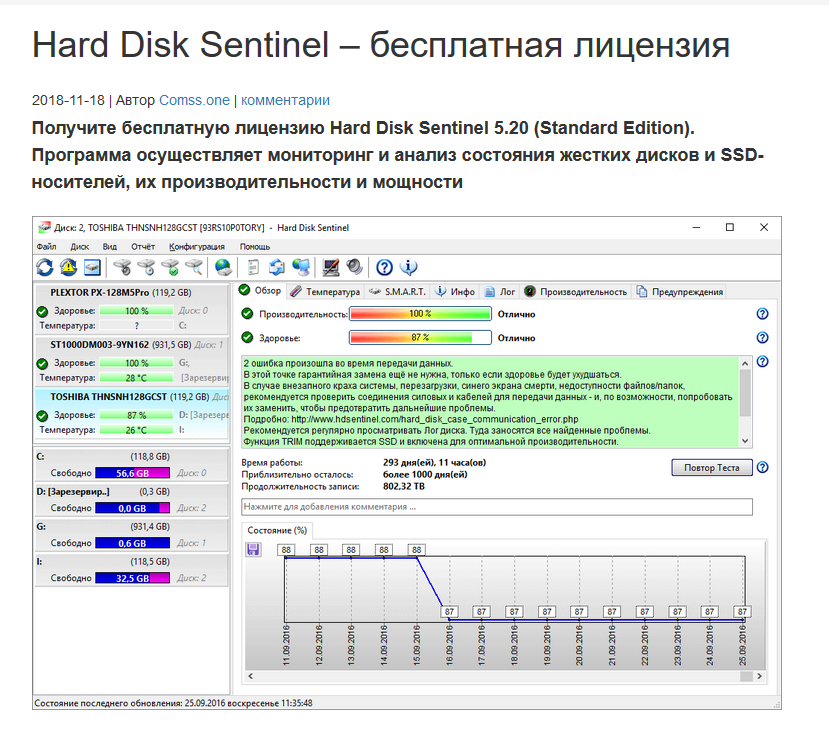Click the refresh icon with yellow warning triangle

coord(68,268)
